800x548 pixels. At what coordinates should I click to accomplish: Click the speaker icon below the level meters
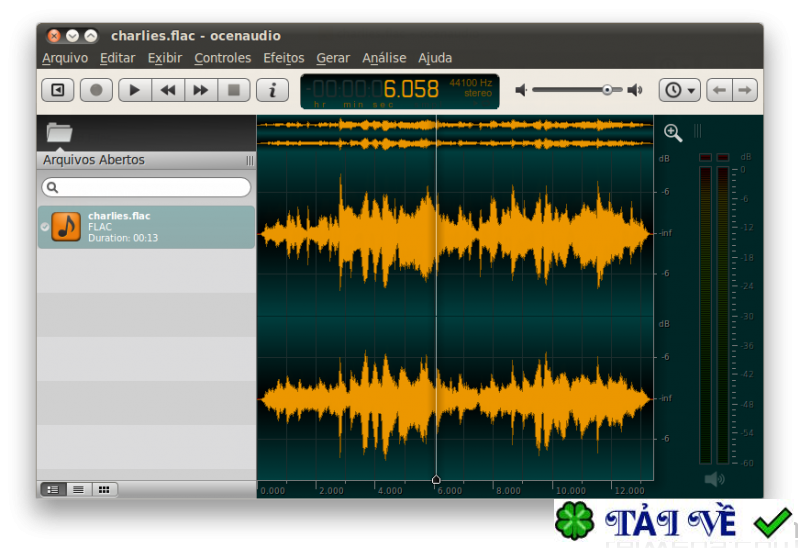coord(714,480)
